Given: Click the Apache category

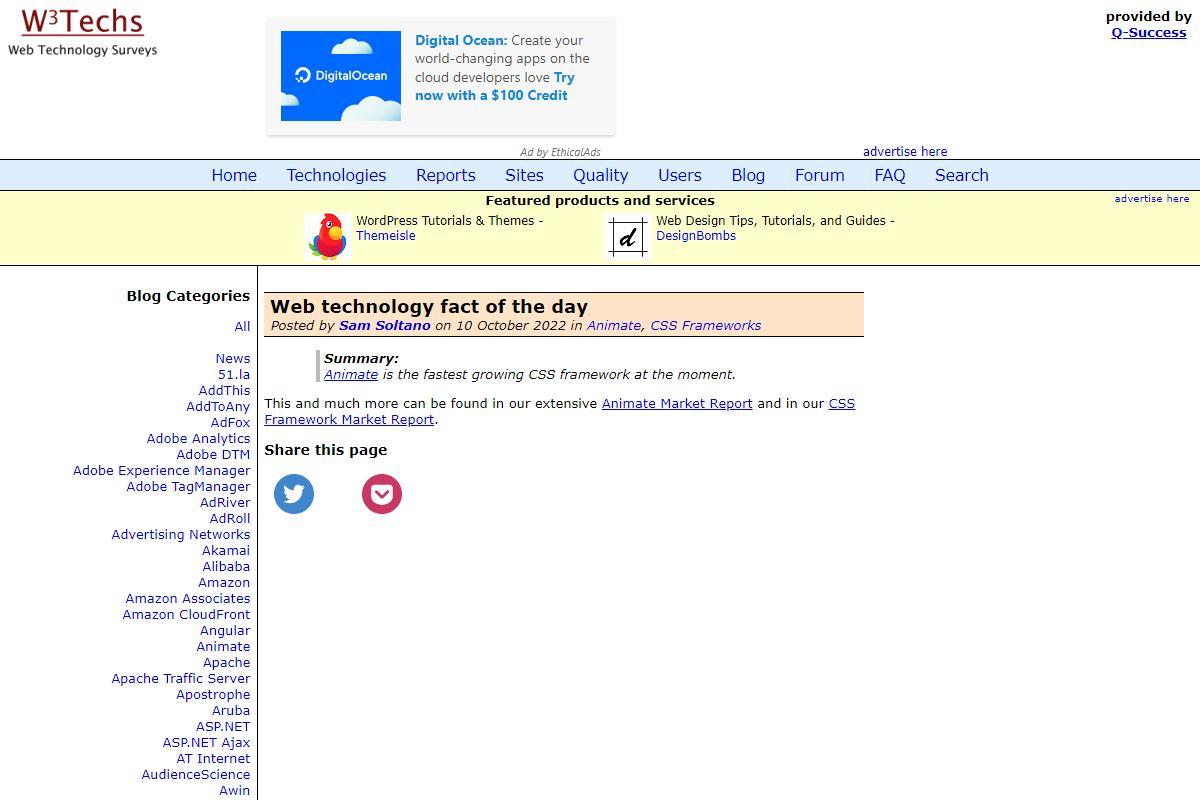Looking at the screenshot, I should click(x=227, y=662).
